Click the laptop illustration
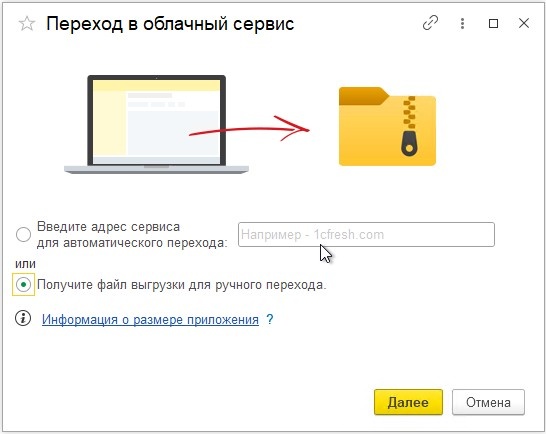 156,124
